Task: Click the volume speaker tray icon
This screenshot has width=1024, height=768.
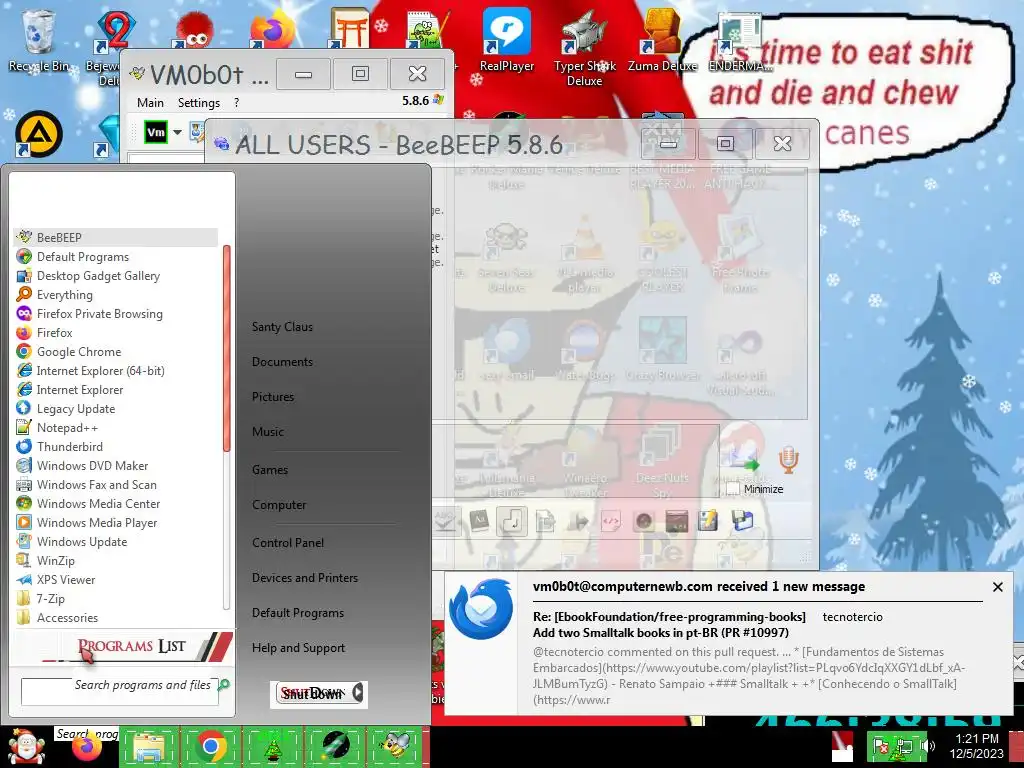Action: pyautogui.click(x=927, y=745)
